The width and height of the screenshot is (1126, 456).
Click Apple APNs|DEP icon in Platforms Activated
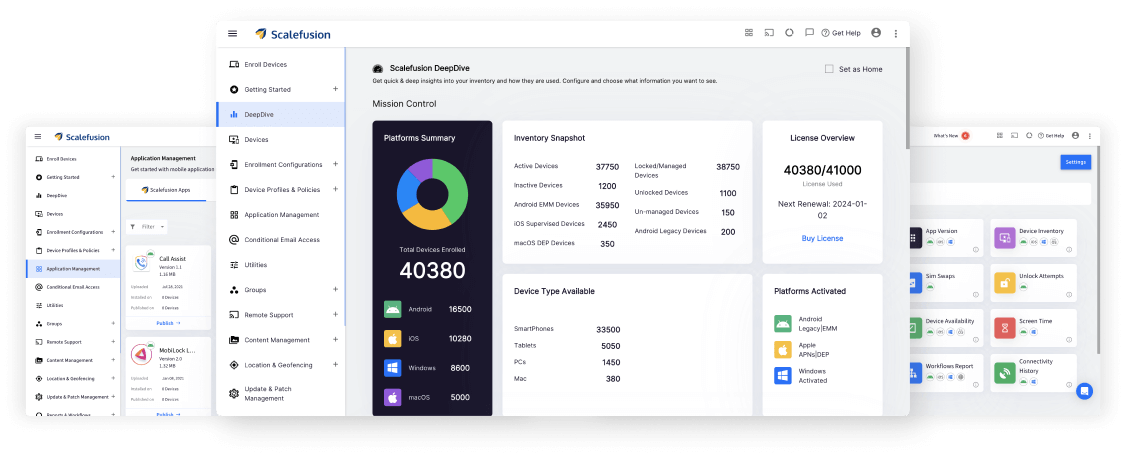pyautogui.click(x=783, y=350)
